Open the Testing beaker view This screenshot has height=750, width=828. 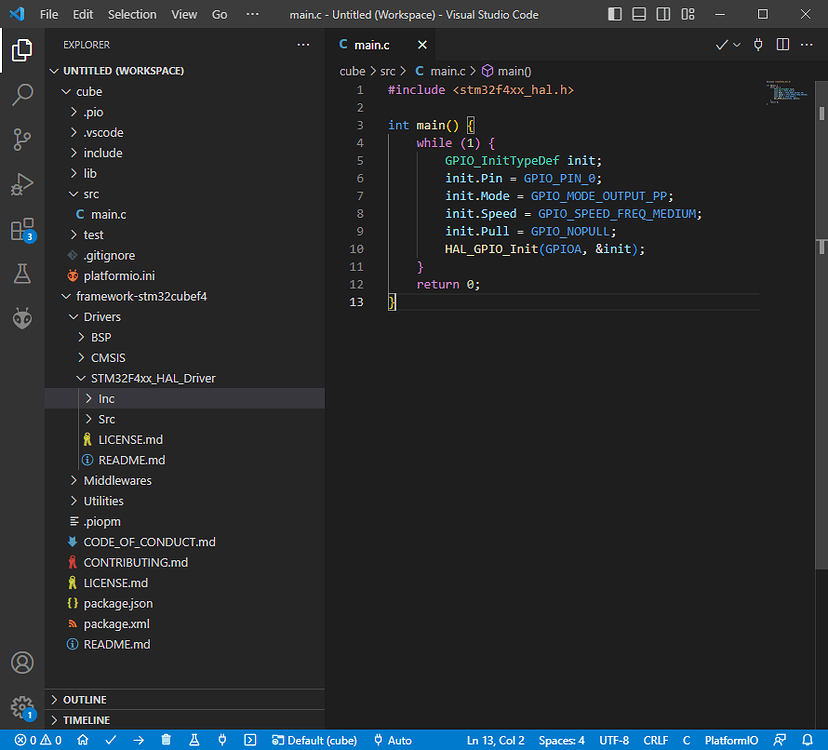(22, 273)
